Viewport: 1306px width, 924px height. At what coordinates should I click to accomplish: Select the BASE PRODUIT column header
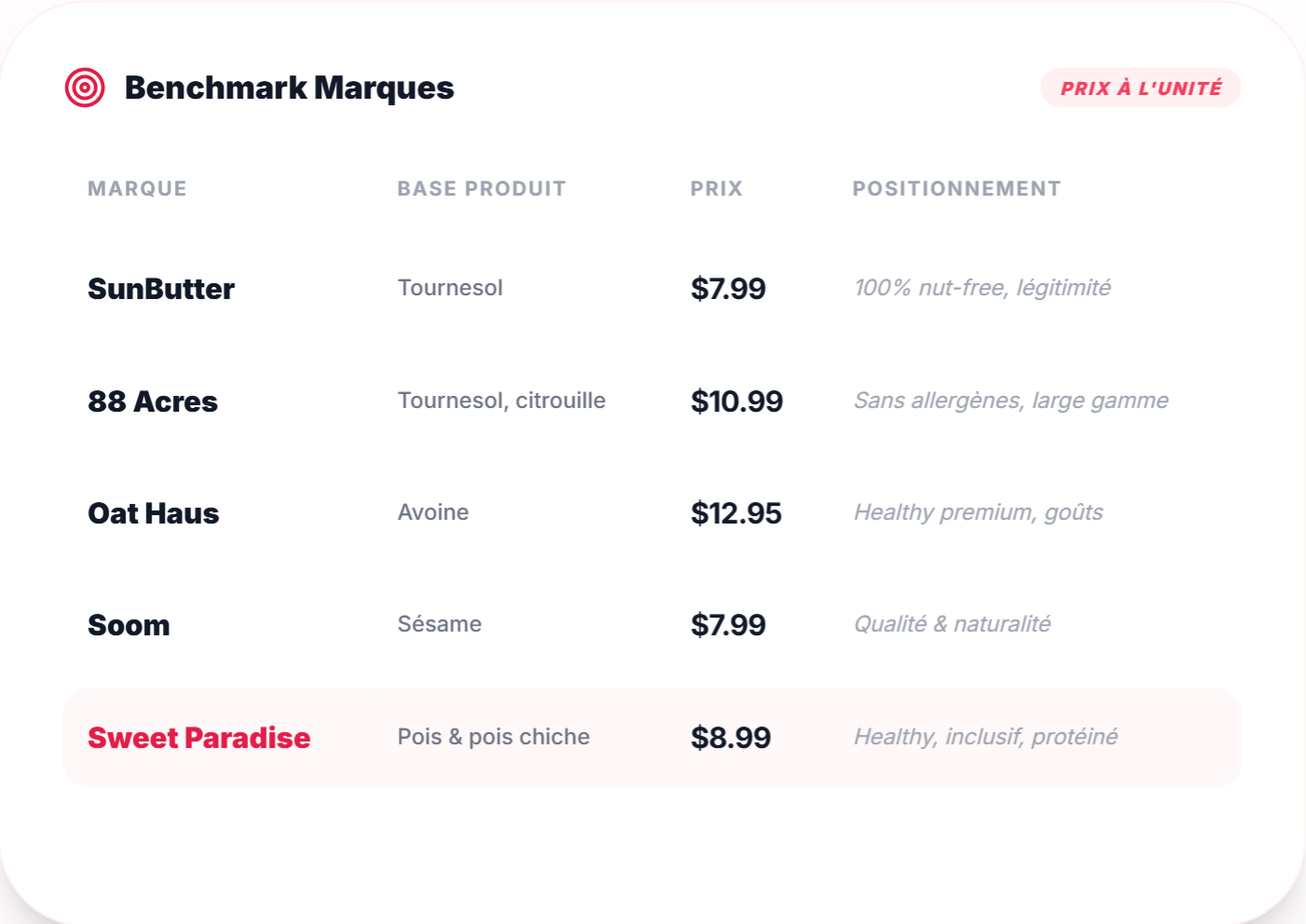pyautogui.click(x=481, y=188)
